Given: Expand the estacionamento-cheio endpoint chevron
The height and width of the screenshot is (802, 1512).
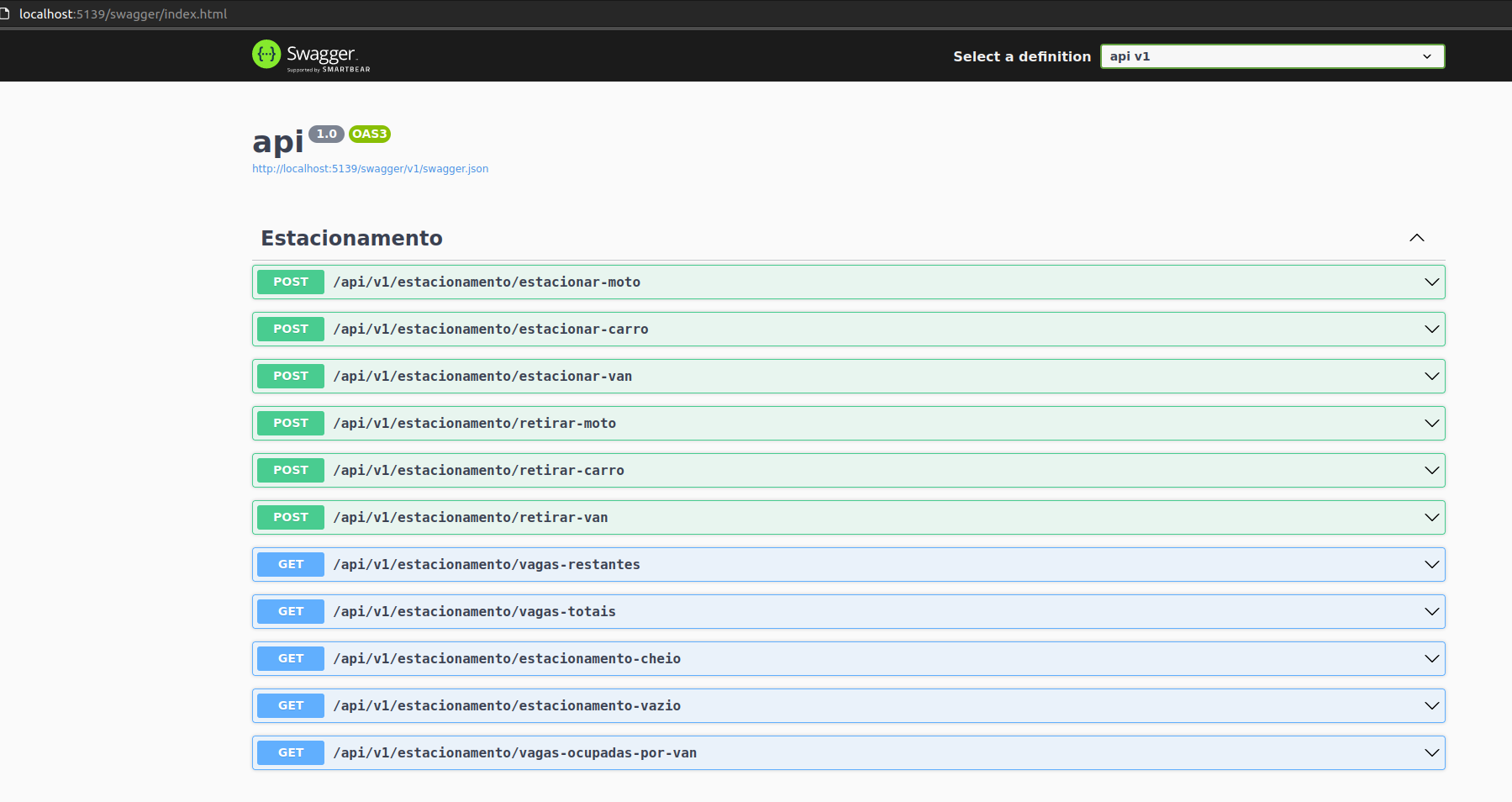Looking at the screenshot, I should click(1432, 659).
